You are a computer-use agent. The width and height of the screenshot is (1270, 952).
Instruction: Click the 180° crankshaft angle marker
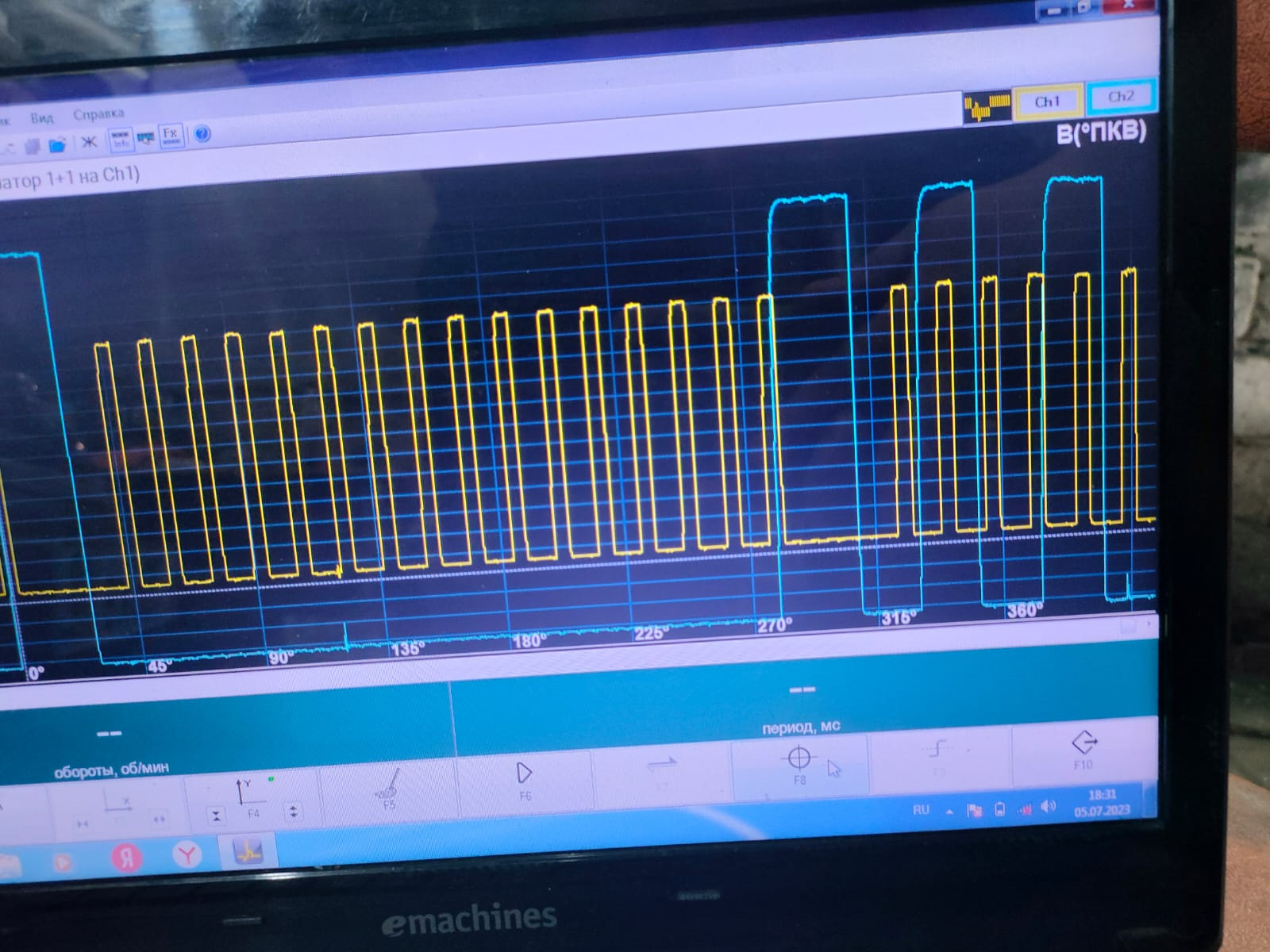pyautogui.click(x=529, y=640)
